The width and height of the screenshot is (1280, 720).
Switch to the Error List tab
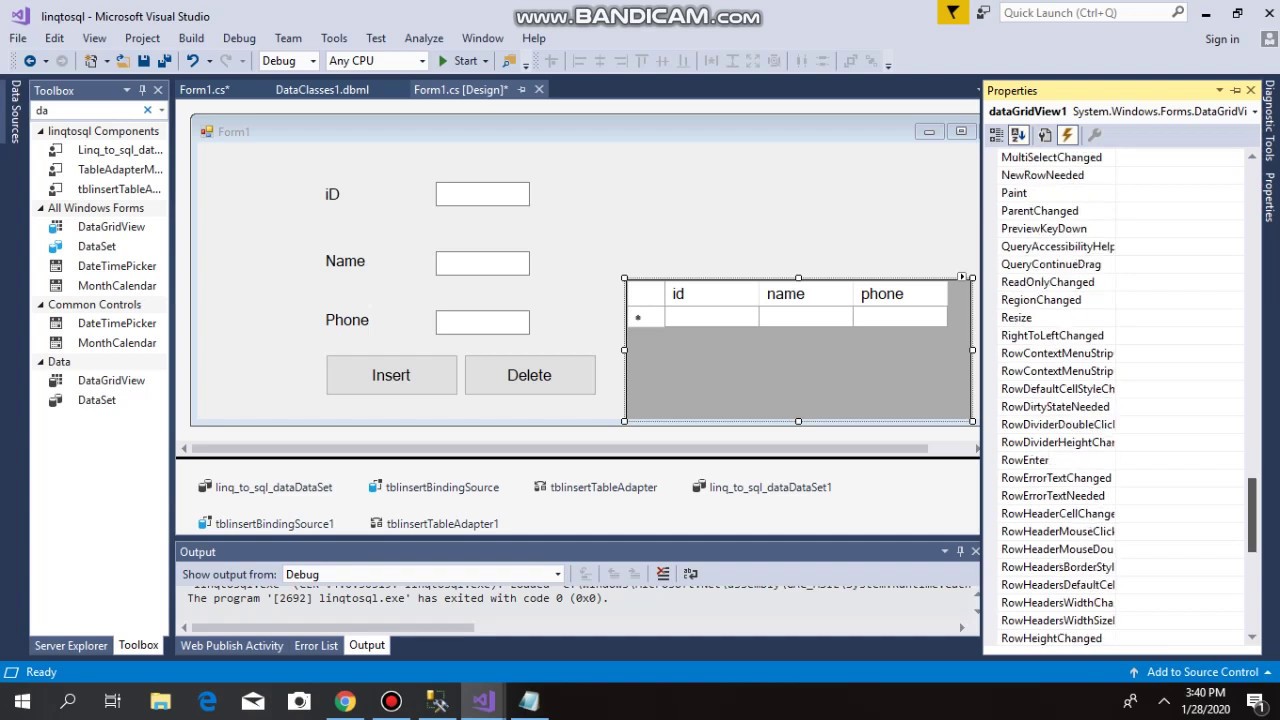[x=316, y=645]
